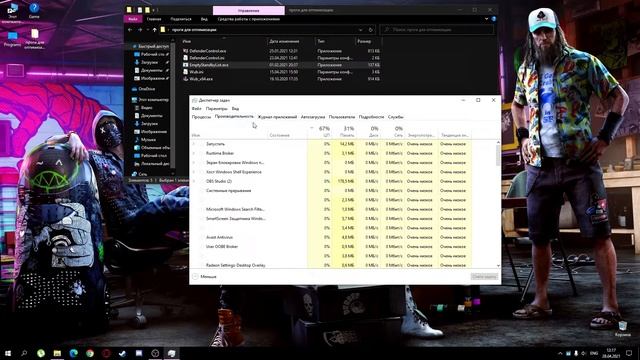Expand the Запустить process row in Task Manager
Screen dimensions: 640x360
(x=194, y=144)
